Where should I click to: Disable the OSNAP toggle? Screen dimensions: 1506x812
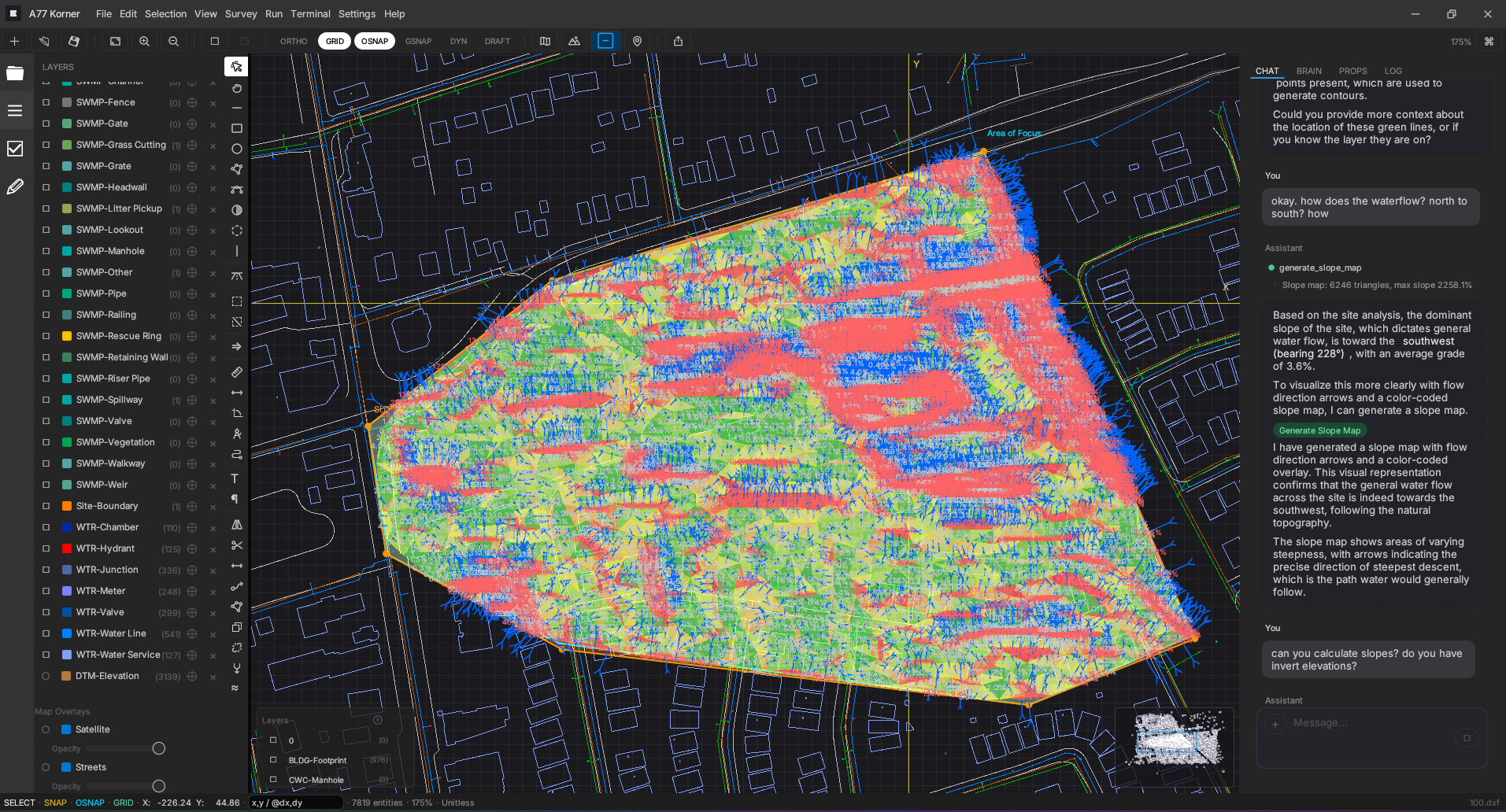tap(375, 41)
